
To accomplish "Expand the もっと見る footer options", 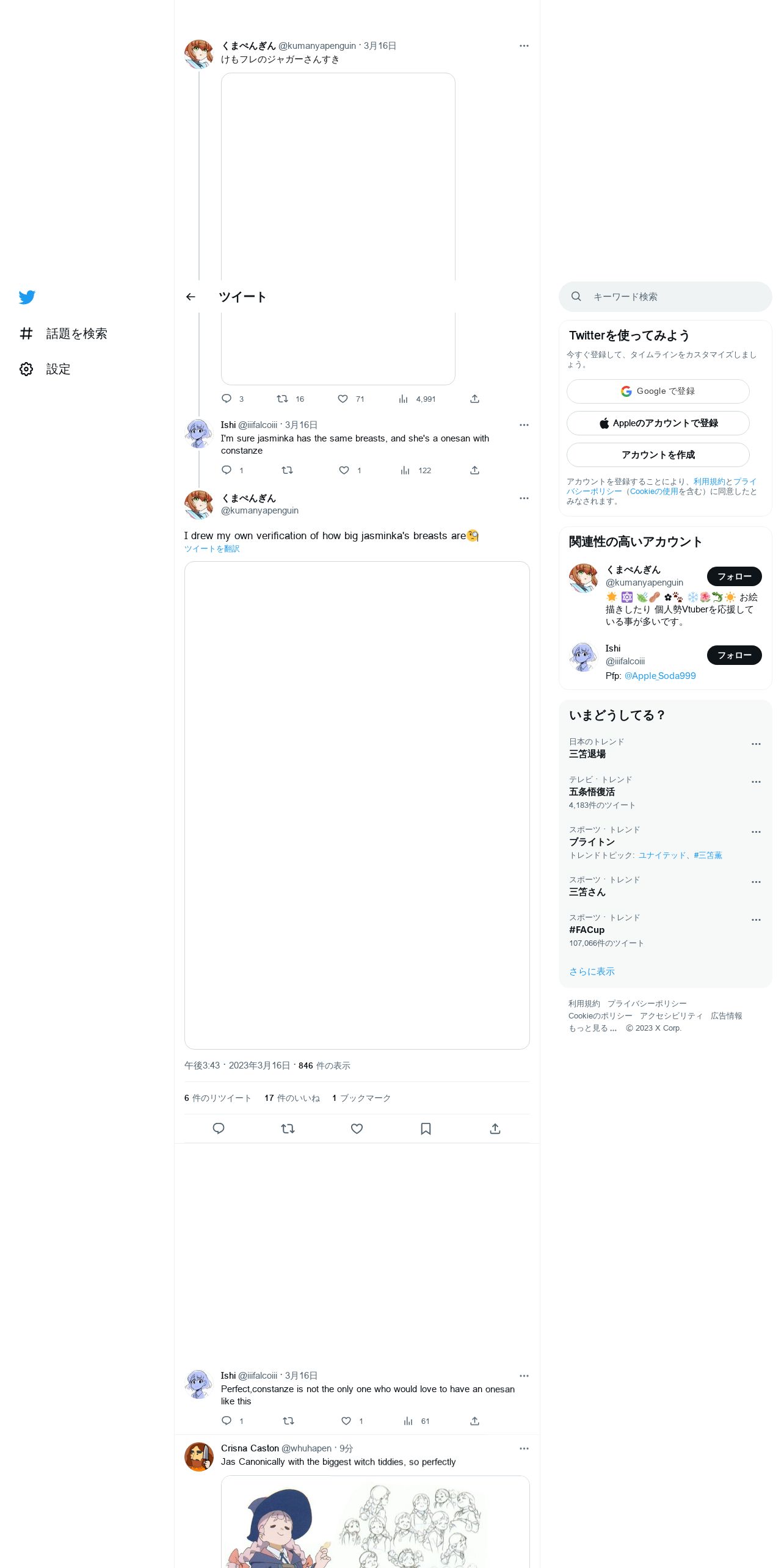I will [x=592, y=1028].
